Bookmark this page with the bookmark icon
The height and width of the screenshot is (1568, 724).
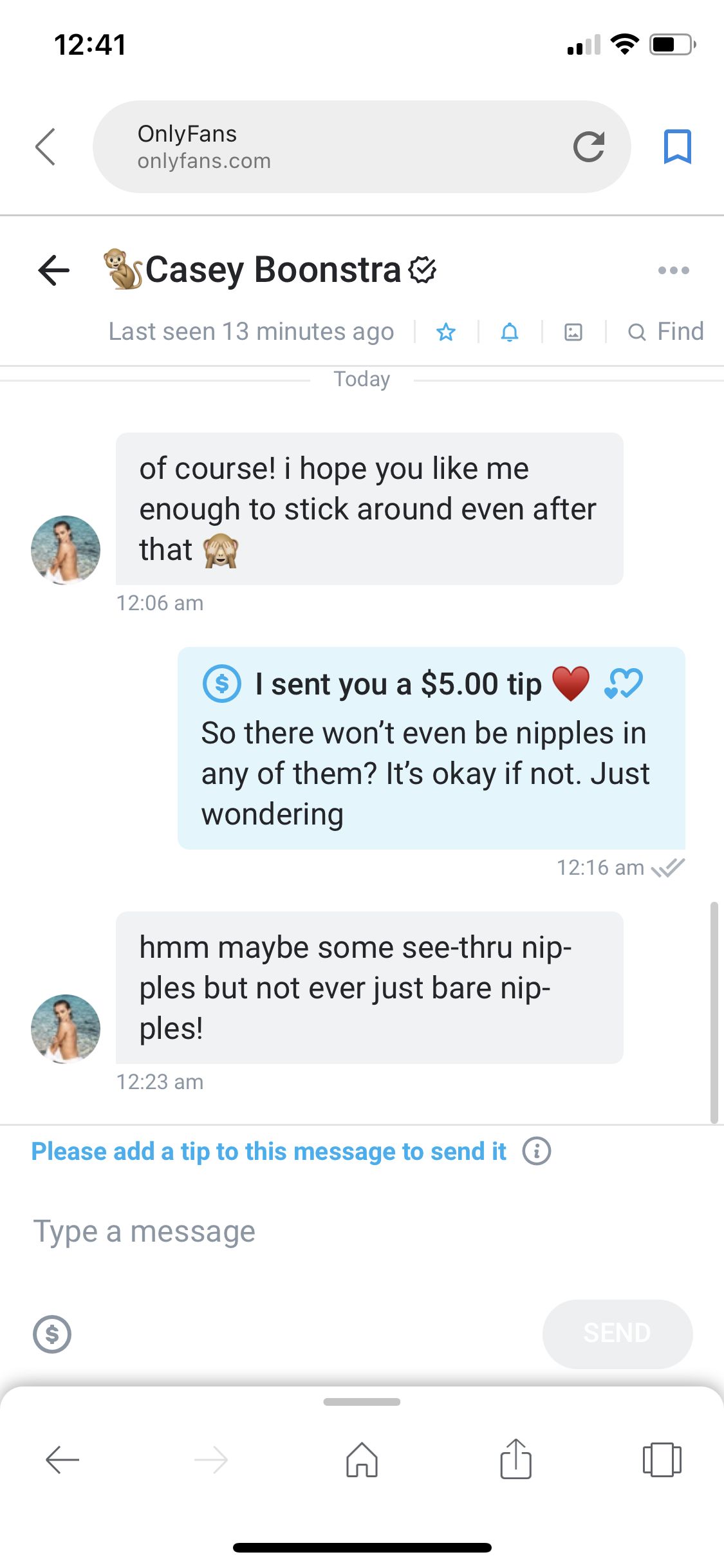point(677,147)
